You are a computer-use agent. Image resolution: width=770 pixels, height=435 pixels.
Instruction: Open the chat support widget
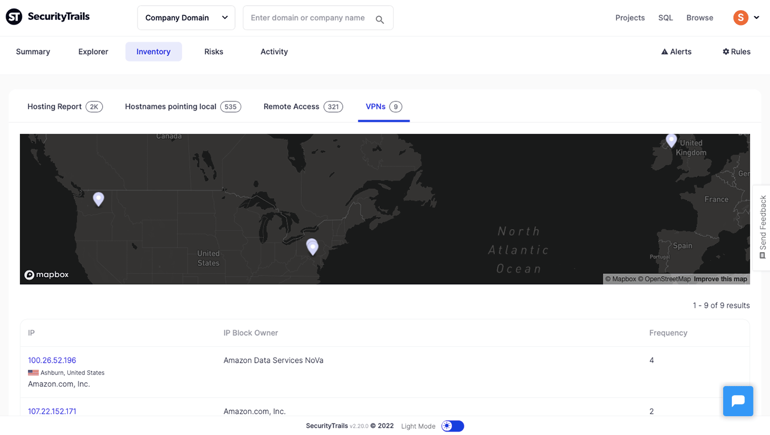coord(738,401)
